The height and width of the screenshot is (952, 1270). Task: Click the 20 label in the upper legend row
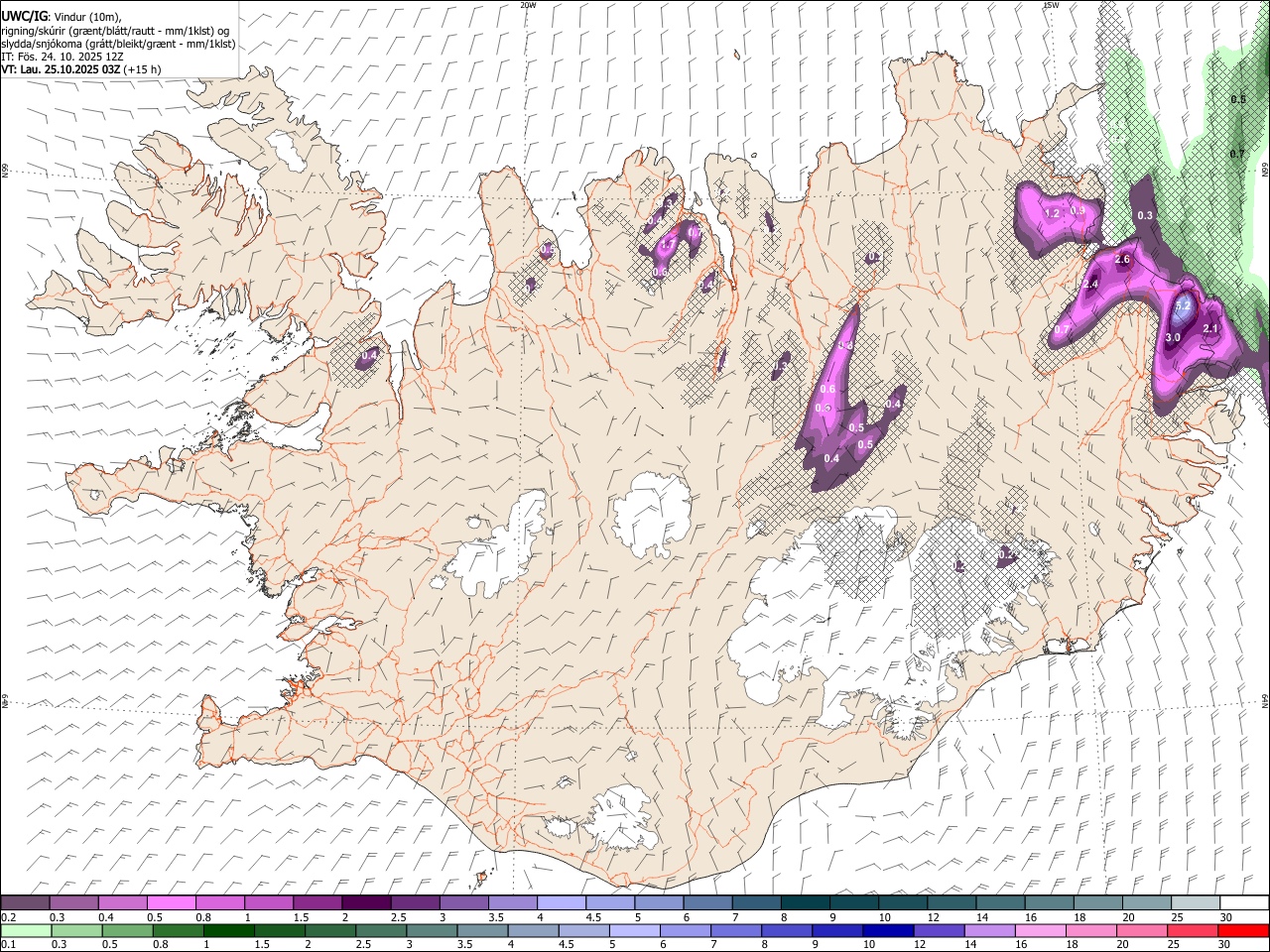click(1128, 917)
